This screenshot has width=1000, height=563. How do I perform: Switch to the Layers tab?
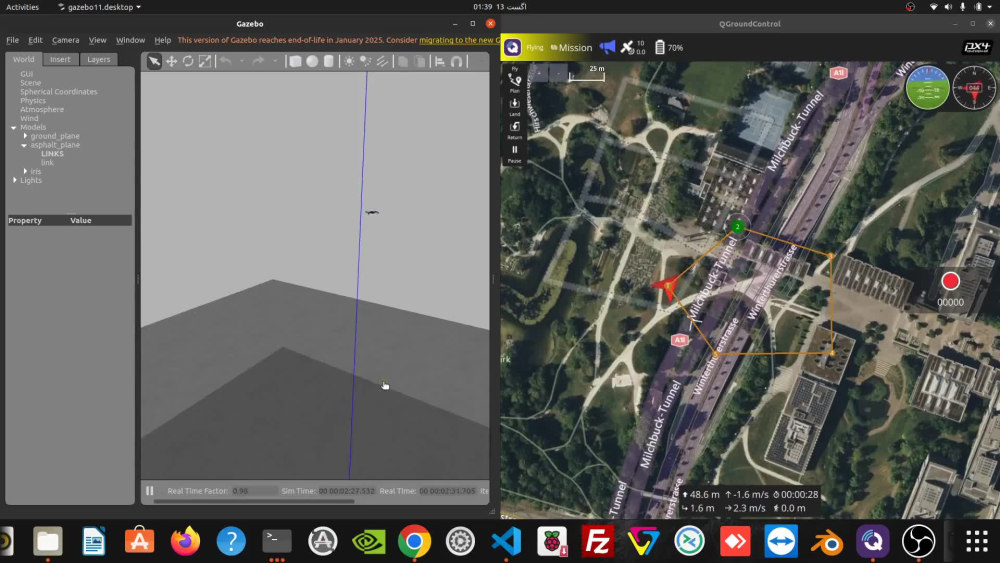98,59
